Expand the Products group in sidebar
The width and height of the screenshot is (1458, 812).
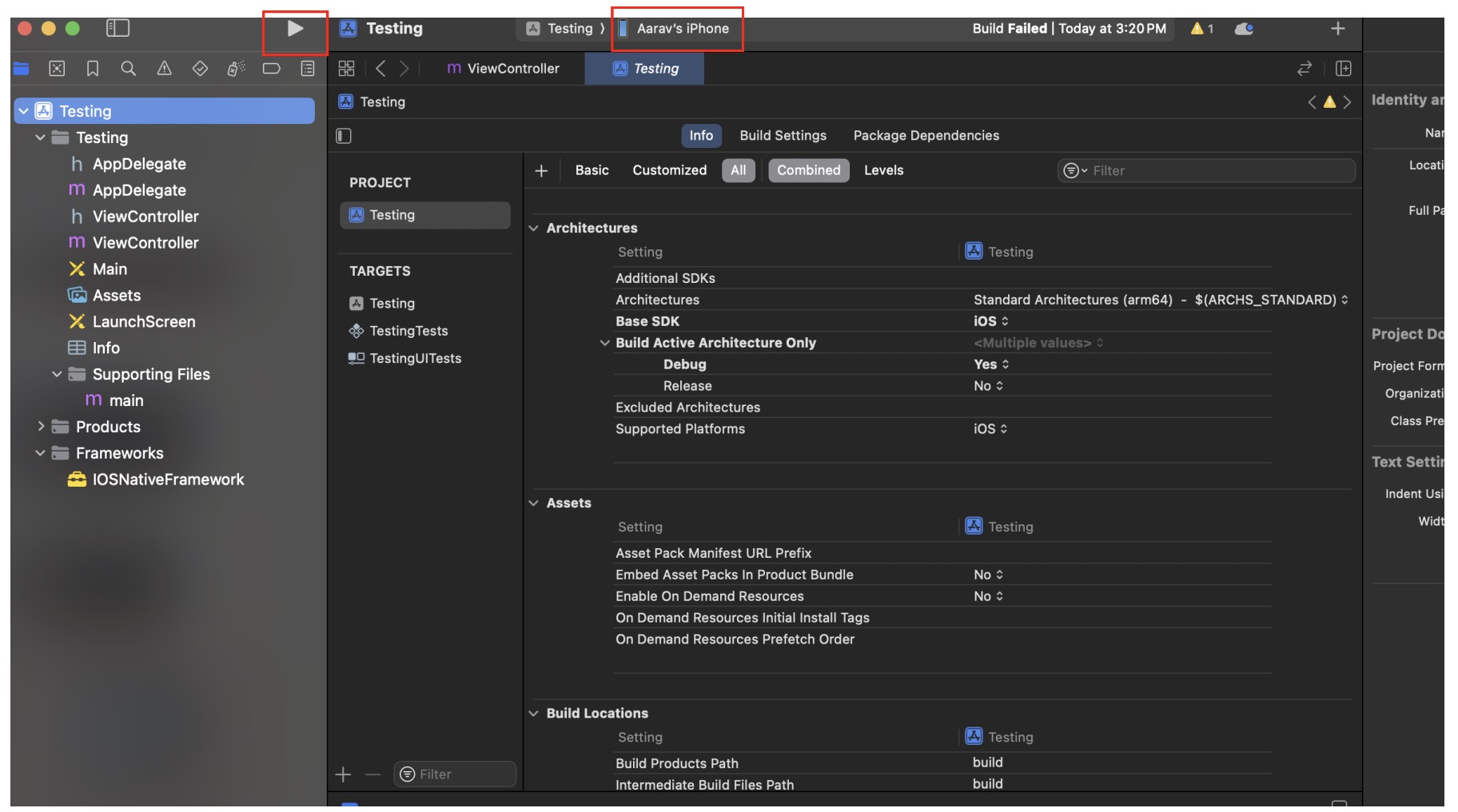(x=42, y=427)
